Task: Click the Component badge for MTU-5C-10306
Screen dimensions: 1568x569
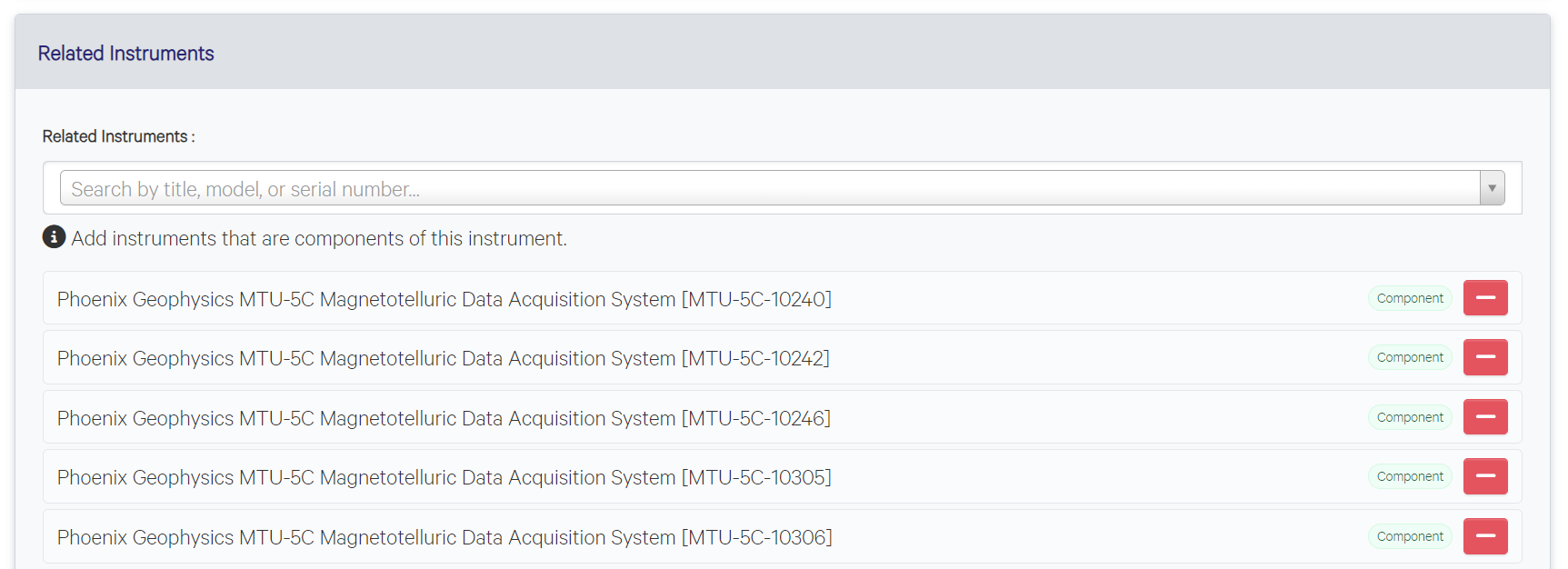Action: (x=1410, y=536)
